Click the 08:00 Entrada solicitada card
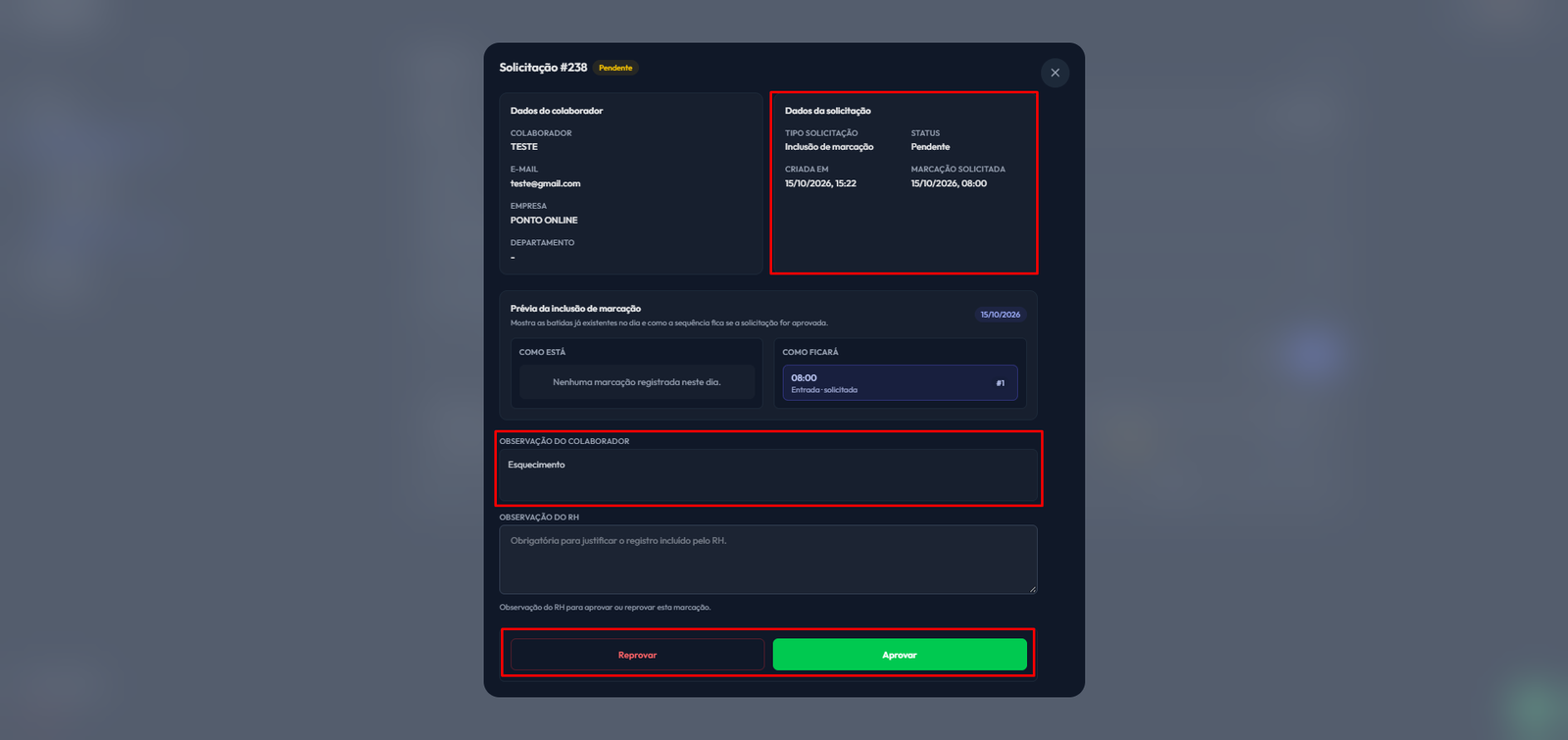This screenshot has width=1568, height=740. point(900,383)
